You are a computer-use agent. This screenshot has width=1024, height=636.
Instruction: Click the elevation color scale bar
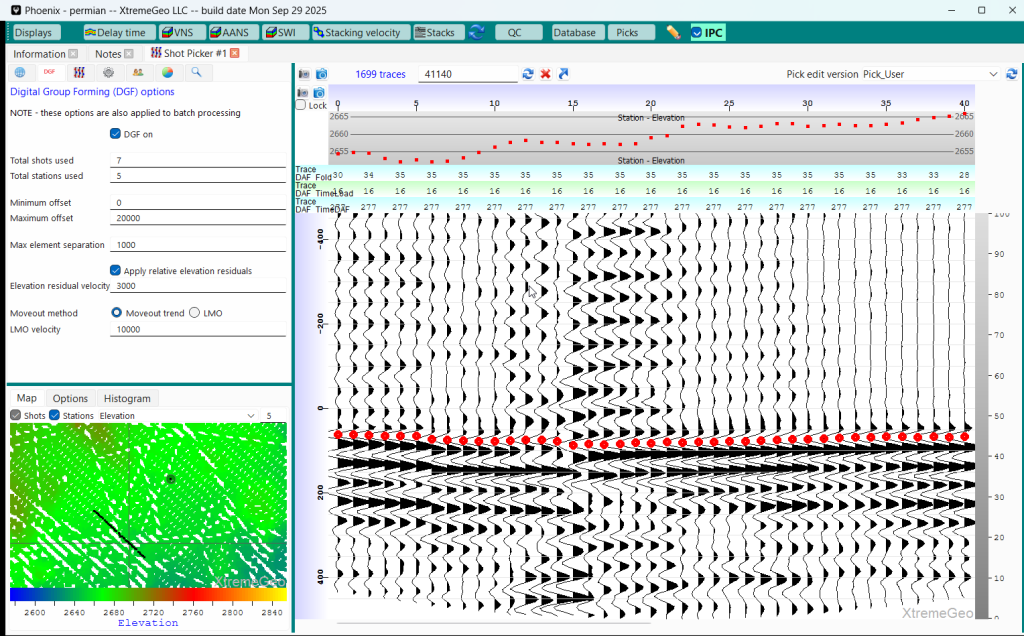pos(148,594)
